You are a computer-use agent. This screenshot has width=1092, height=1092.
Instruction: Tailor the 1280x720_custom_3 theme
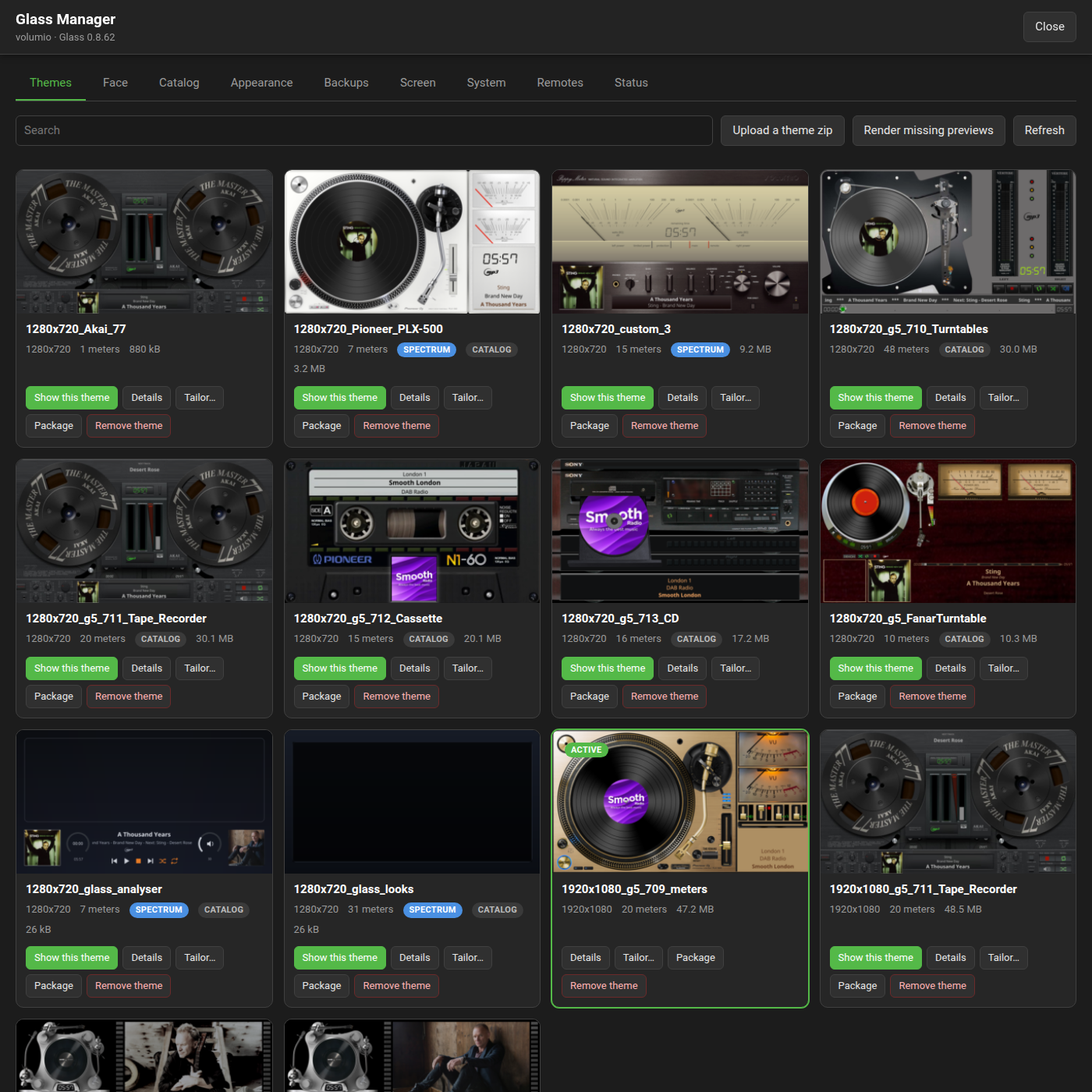pos(736,398)
